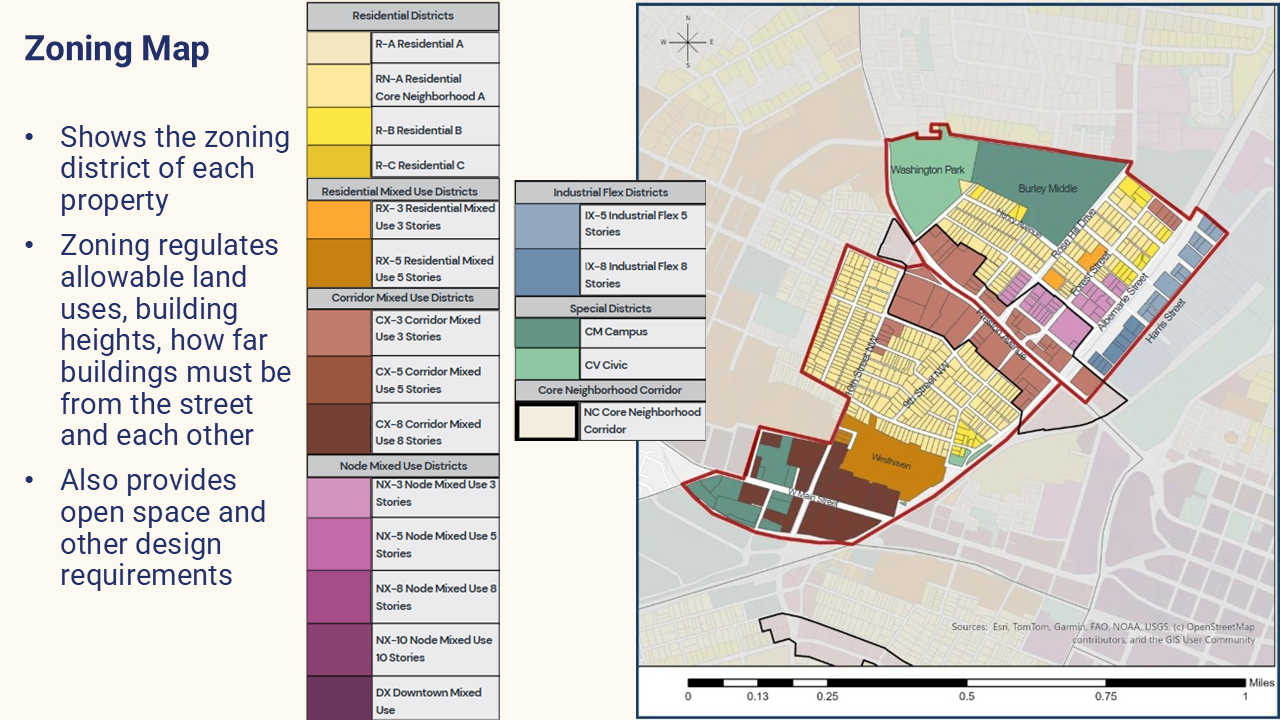Click the Industrial Flex Districts header

pyautogui.click(x=610, y=192)
